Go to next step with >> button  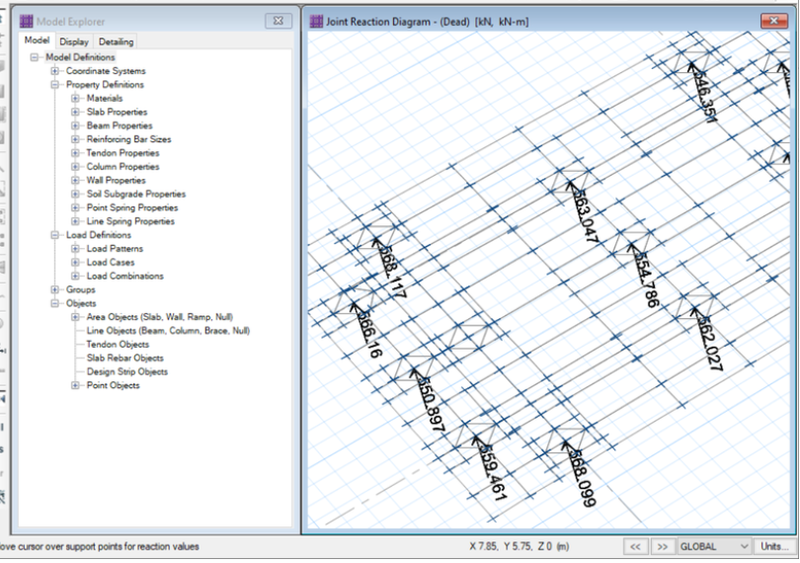662,547
